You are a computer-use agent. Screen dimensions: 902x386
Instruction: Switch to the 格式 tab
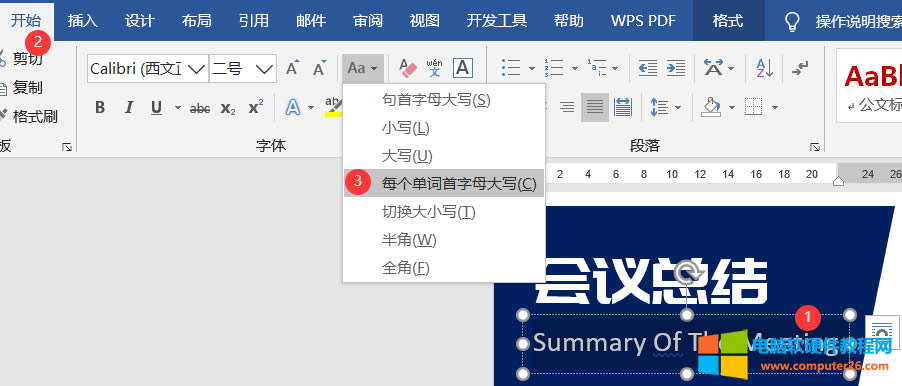pyautogui.click(x=728, y=21)
